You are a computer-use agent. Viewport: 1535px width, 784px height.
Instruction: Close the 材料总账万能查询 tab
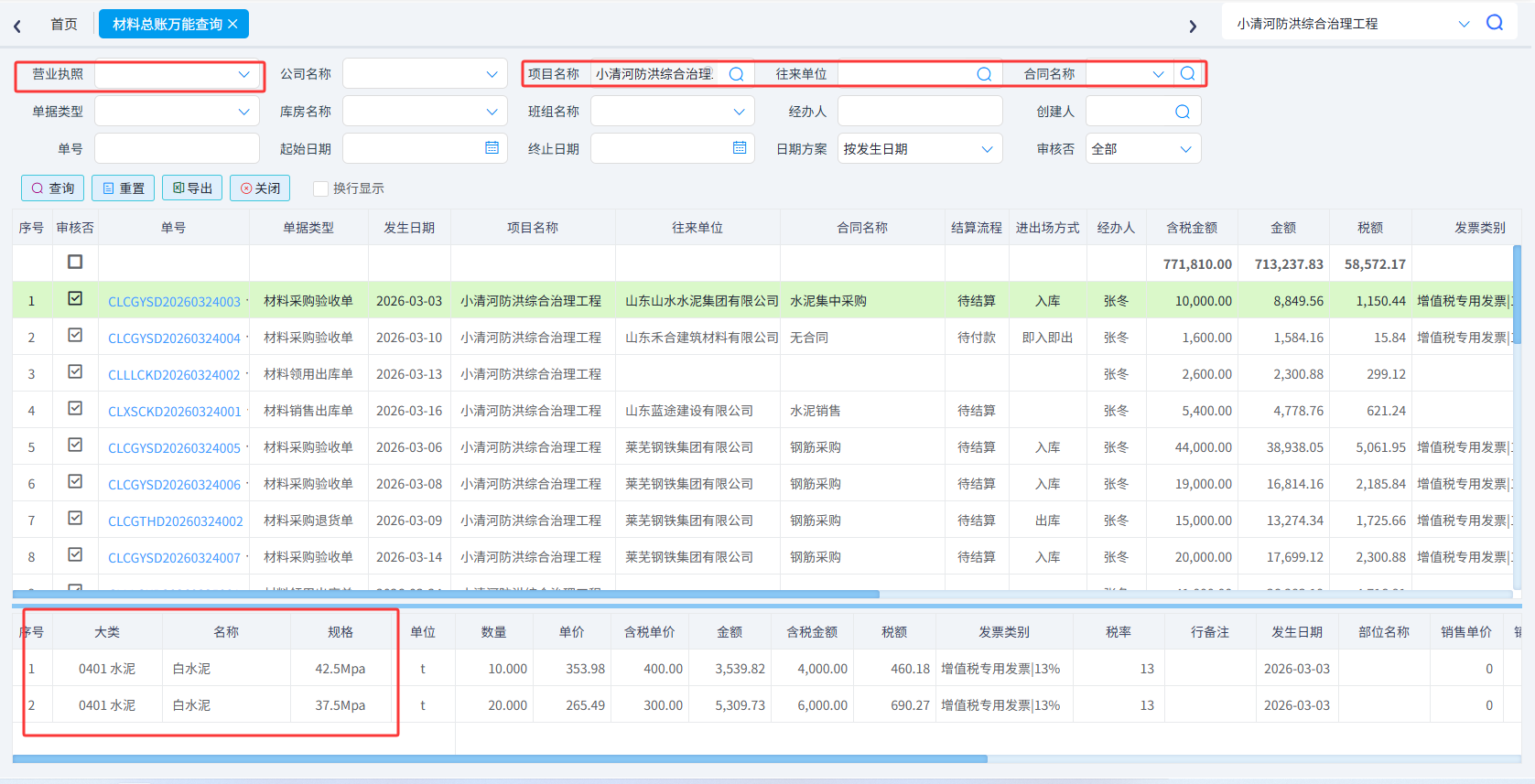[232, 24]
